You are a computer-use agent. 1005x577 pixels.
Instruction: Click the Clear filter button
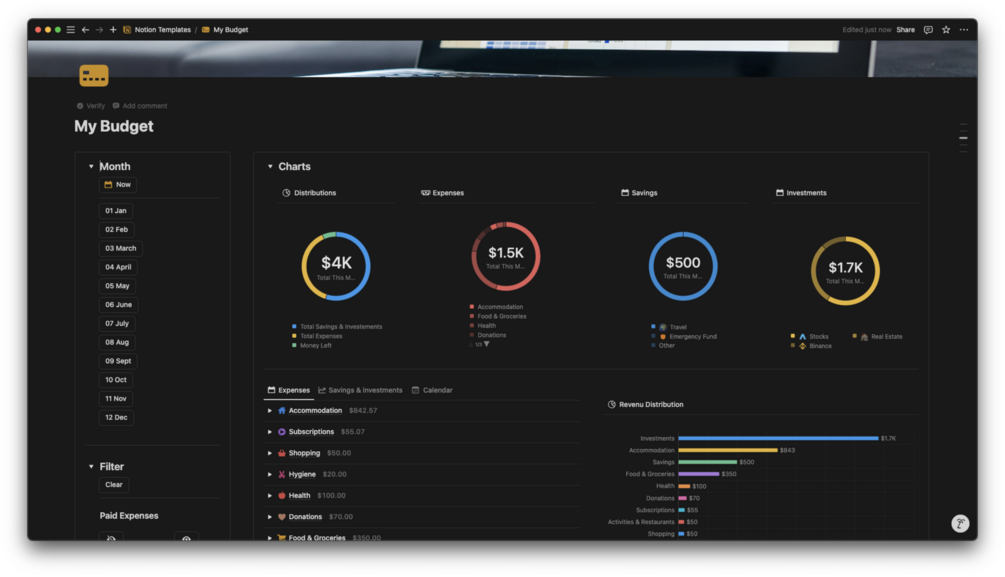point(113,485)
